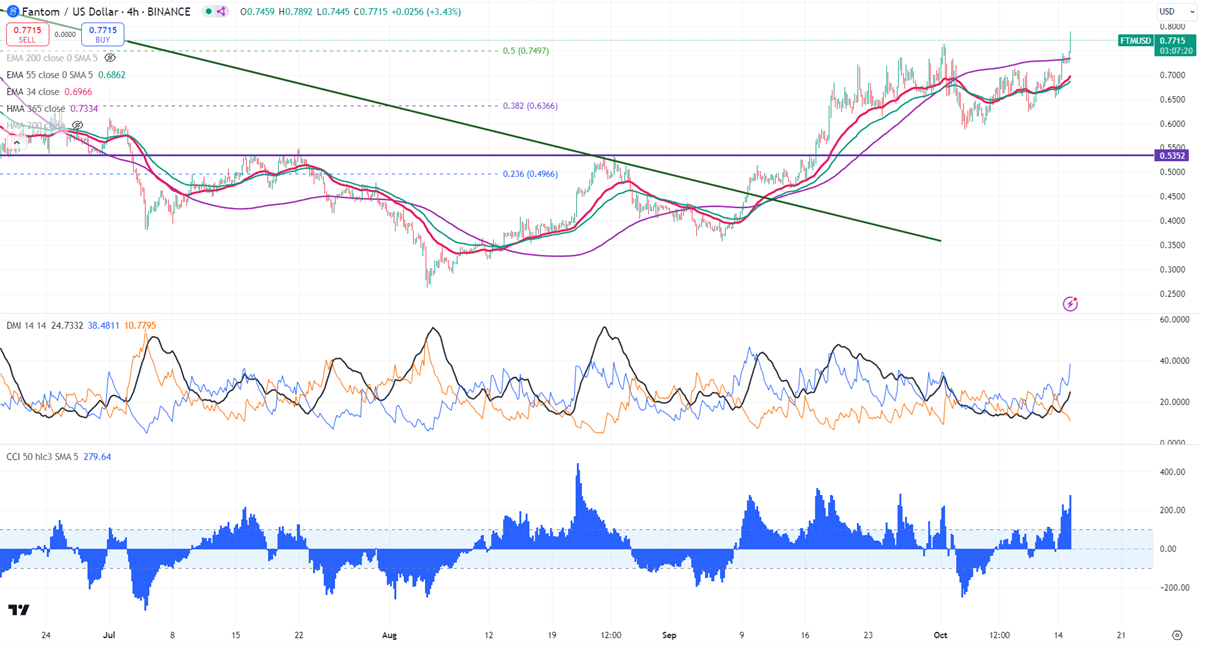Select the EMA 55 close 0 SMA 5 legend
The image size is (1210, 645).
48,75
